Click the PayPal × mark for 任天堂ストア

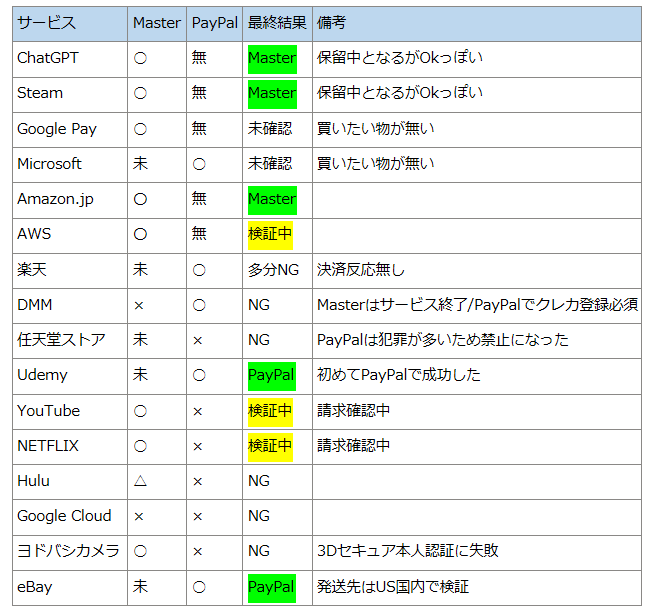[198, 340]
